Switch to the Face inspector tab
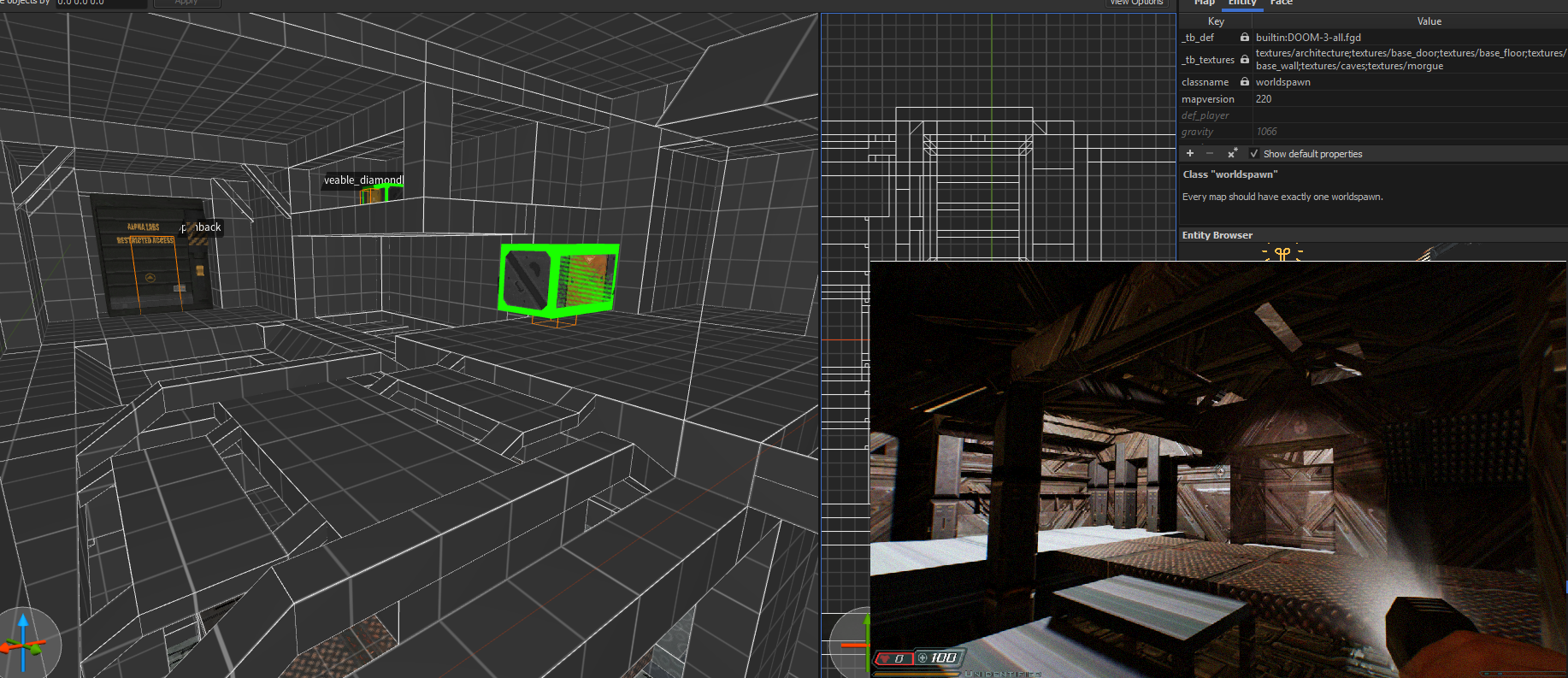This screenshot has width=1568, height=678. [1281, 3]
